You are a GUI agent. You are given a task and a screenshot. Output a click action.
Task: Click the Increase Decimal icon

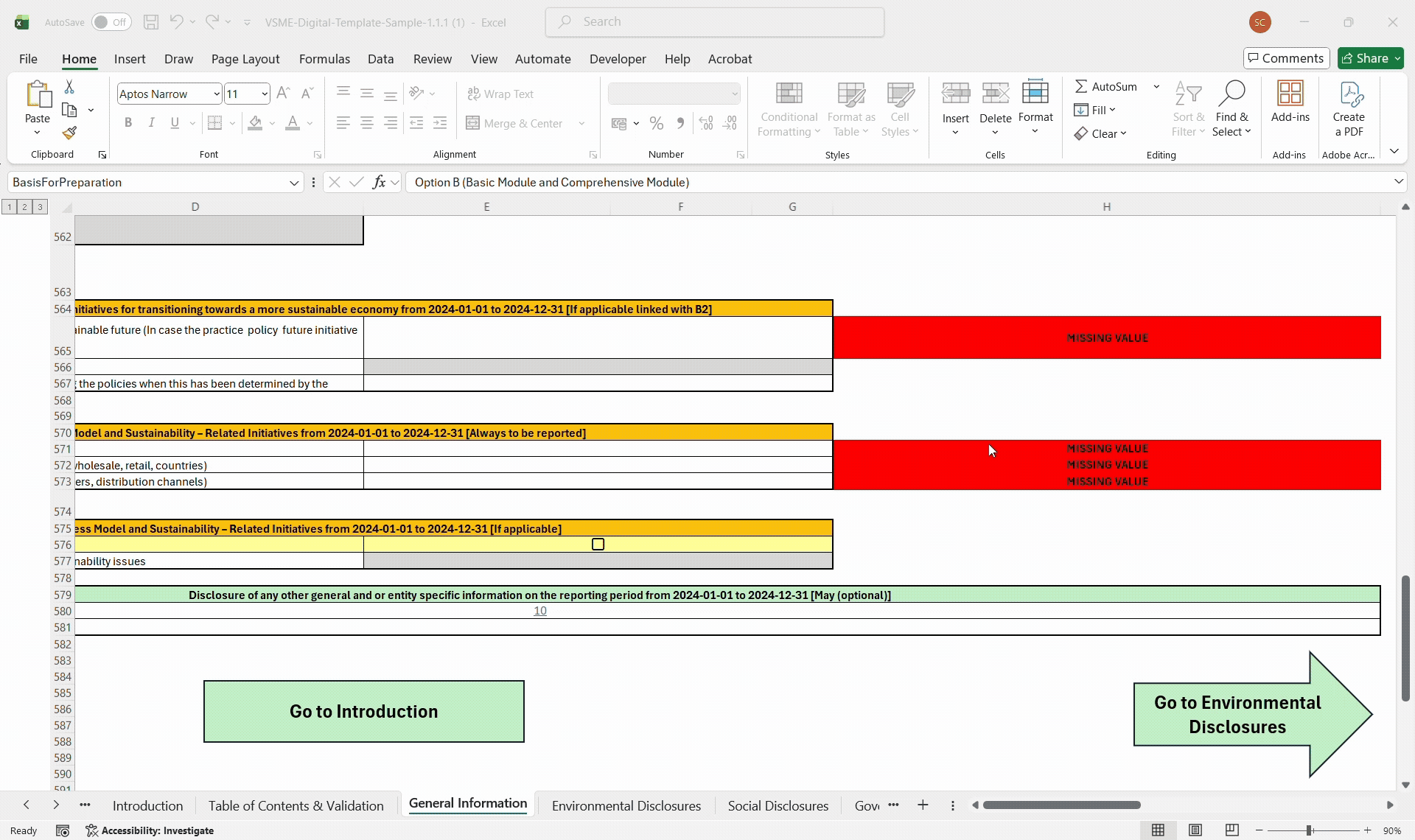click(705, 123)
